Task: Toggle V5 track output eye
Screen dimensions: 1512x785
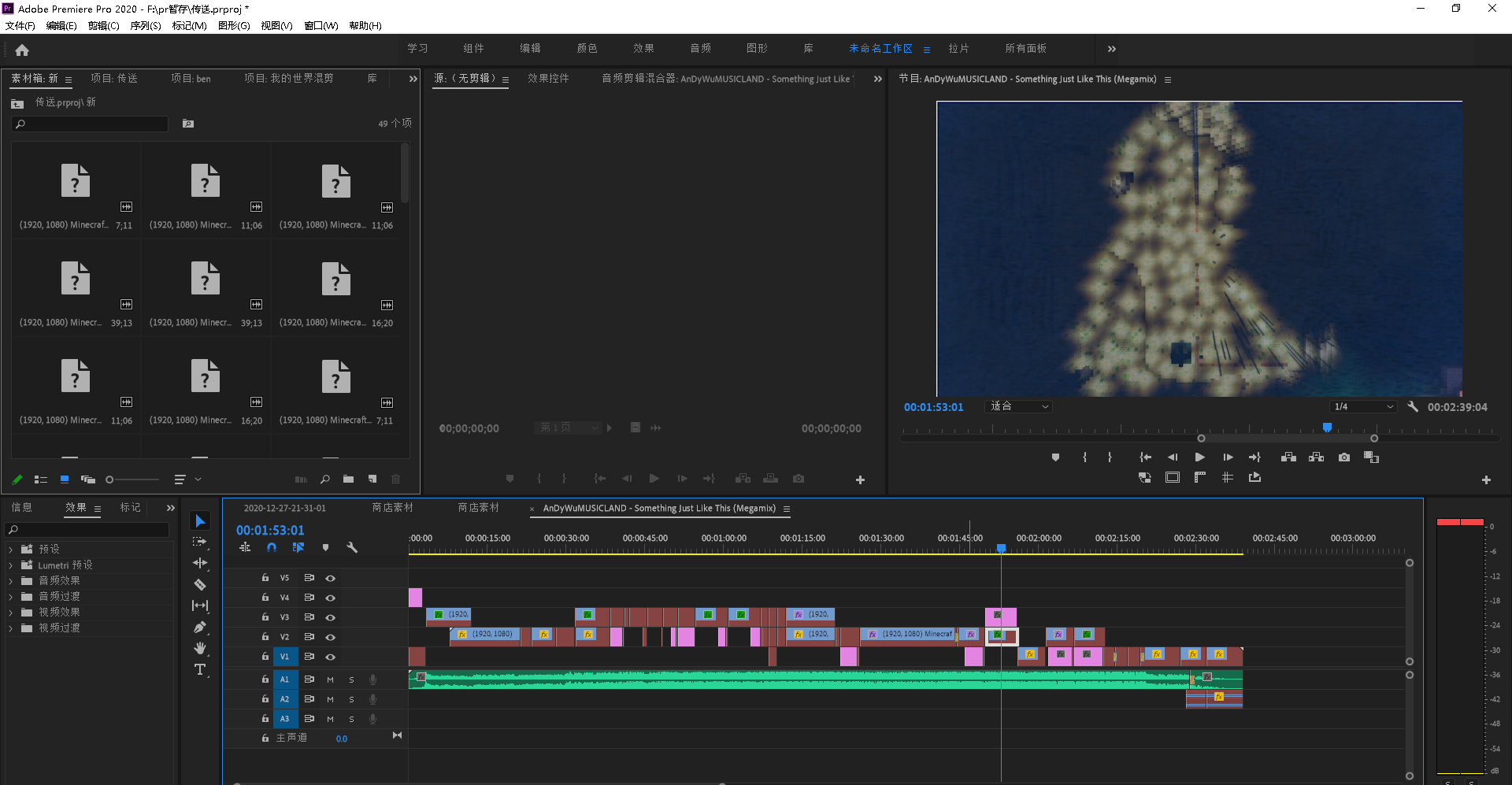Action: 331,578
